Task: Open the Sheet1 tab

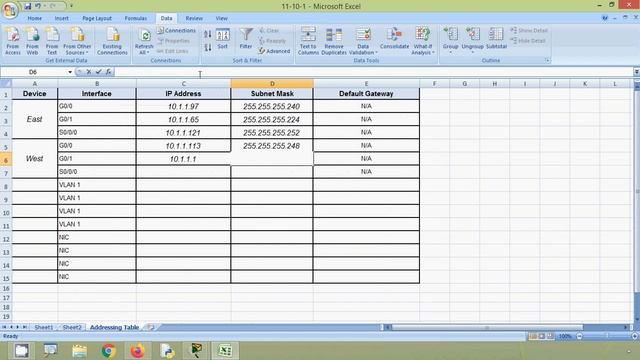Action: 44,327
